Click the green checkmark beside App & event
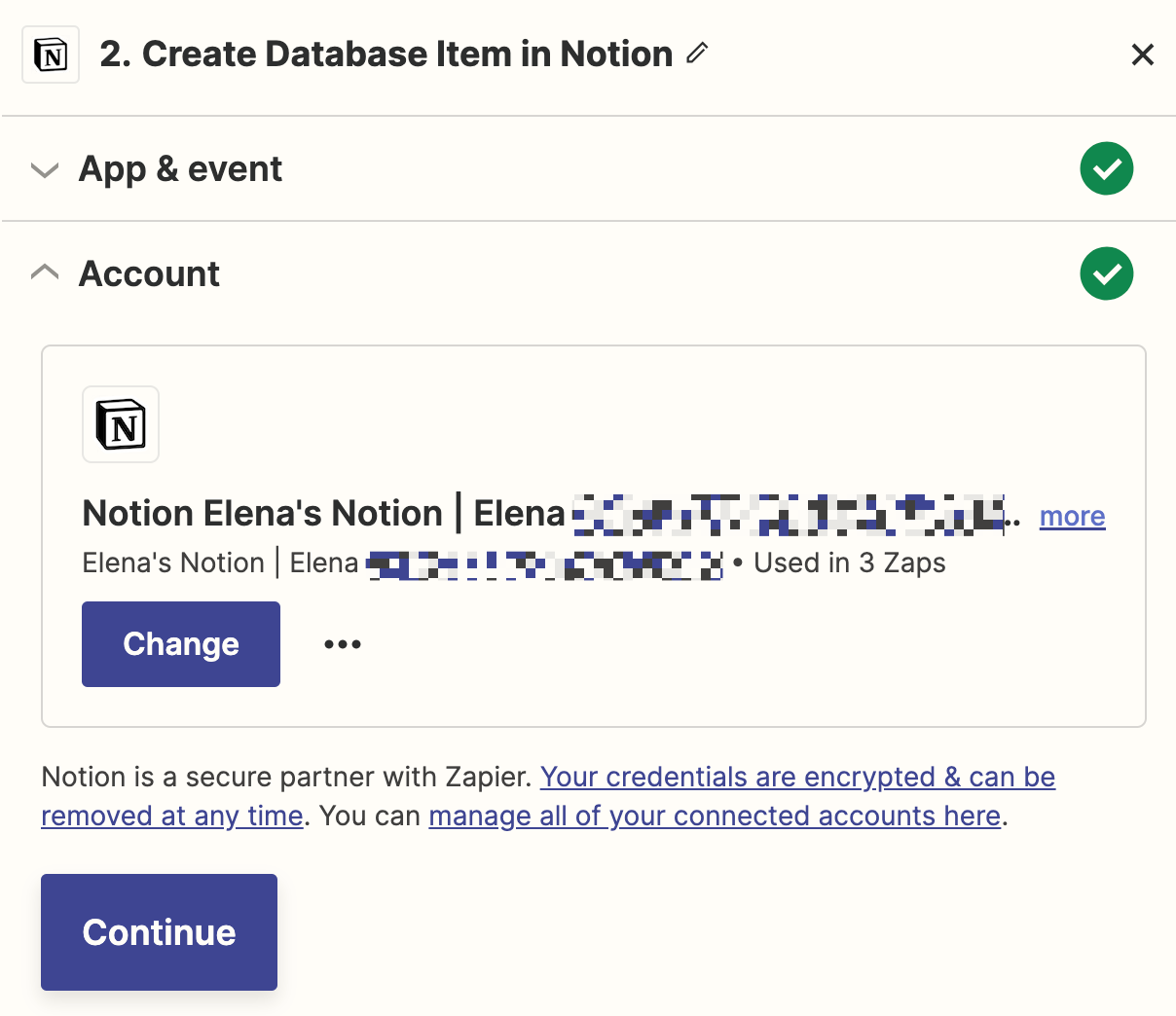Screen dimensions: 1176x1016 tap(1106, 168)
